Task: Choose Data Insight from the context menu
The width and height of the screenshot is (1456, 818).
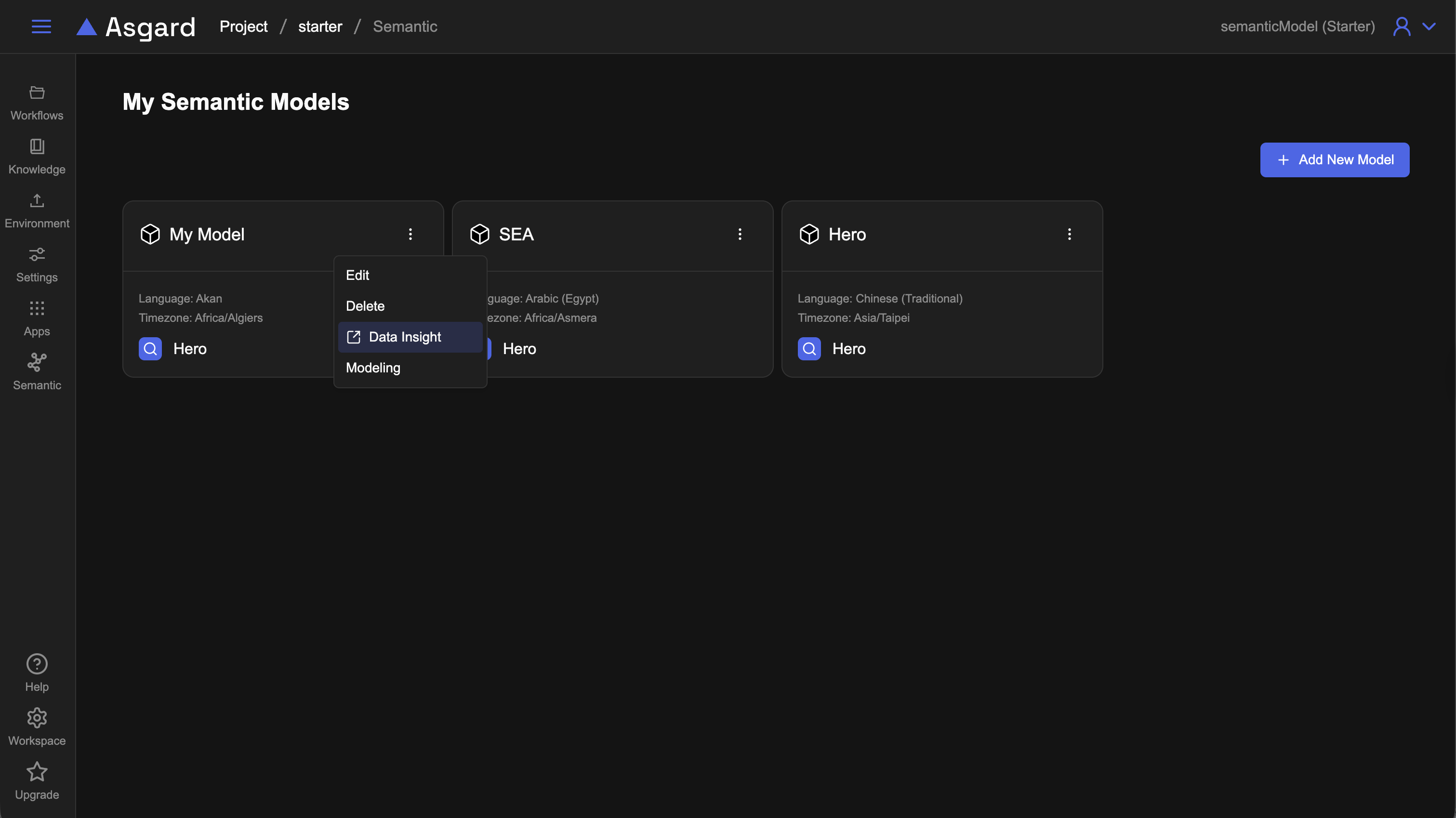Action: point(404,337)
